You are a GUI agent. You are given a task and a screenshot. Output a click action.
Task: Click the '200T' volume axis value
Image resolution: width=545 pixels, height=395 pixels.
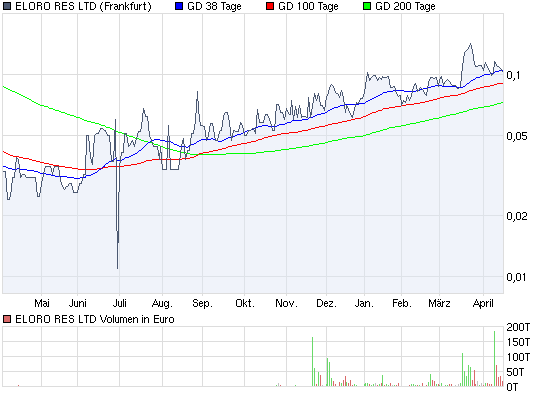pos(518,327)
